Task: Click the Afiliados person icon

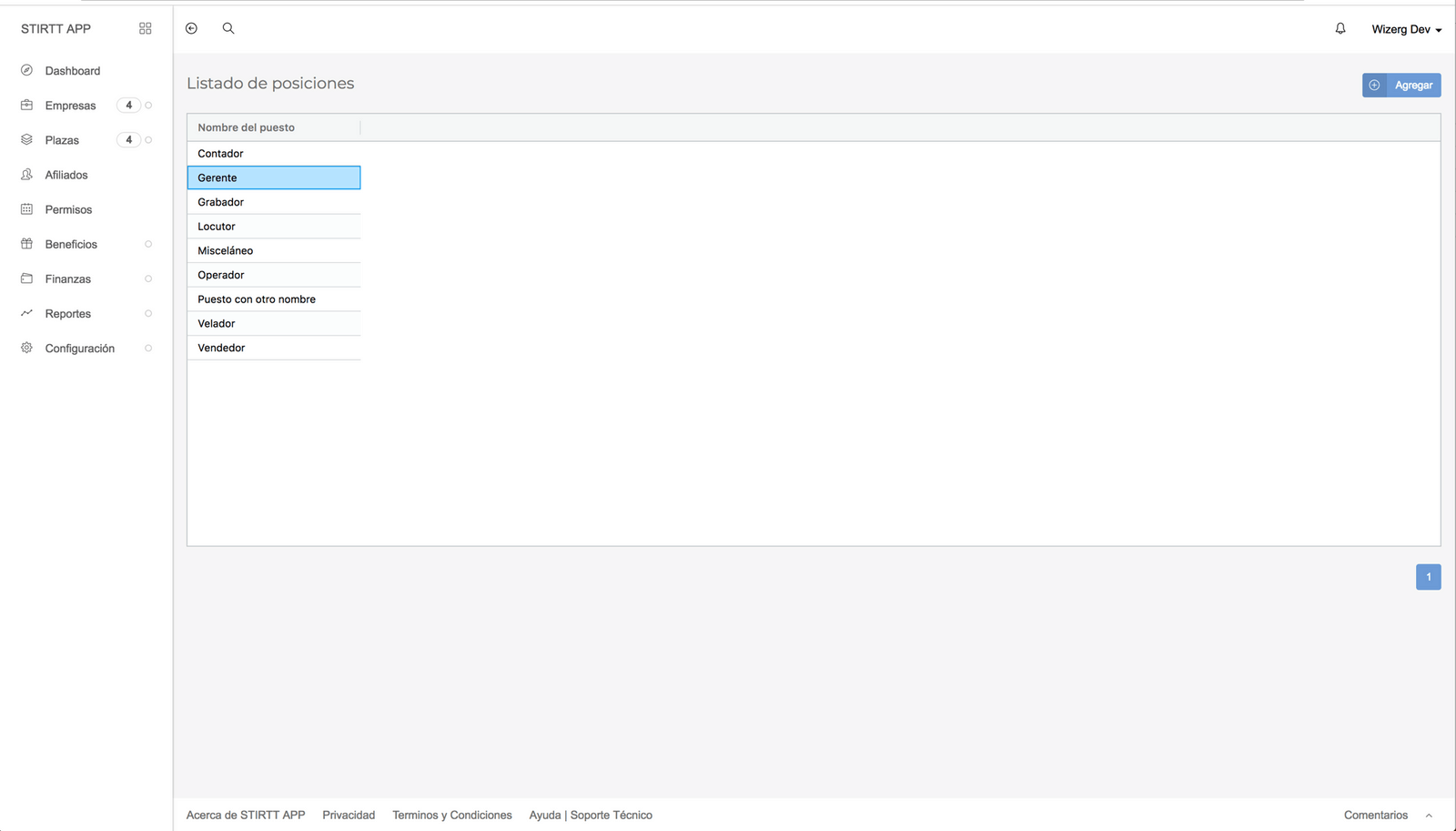Action: (26, 174)
